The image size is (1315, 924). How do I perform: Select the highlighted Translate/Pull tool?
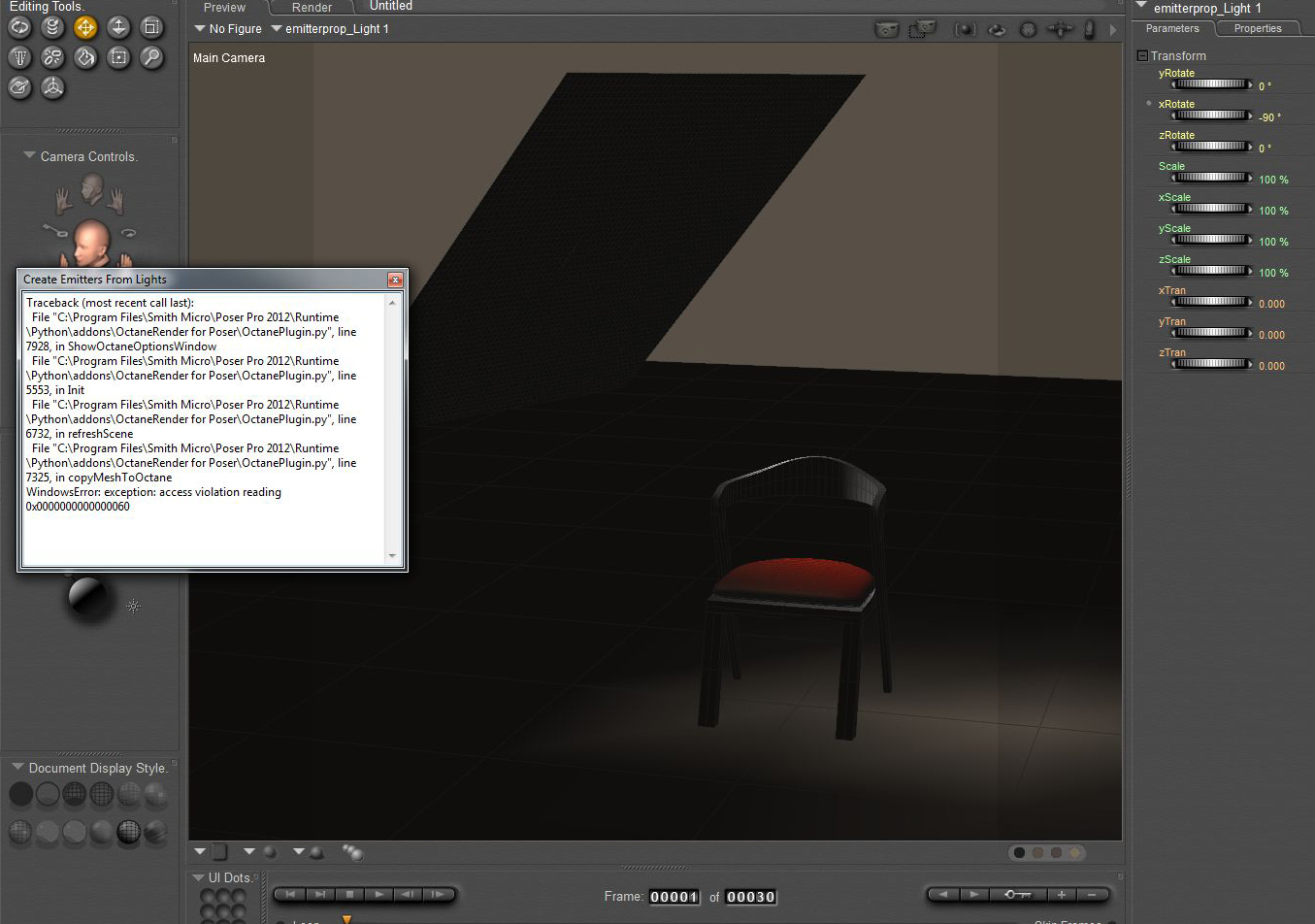click(85, 27)
